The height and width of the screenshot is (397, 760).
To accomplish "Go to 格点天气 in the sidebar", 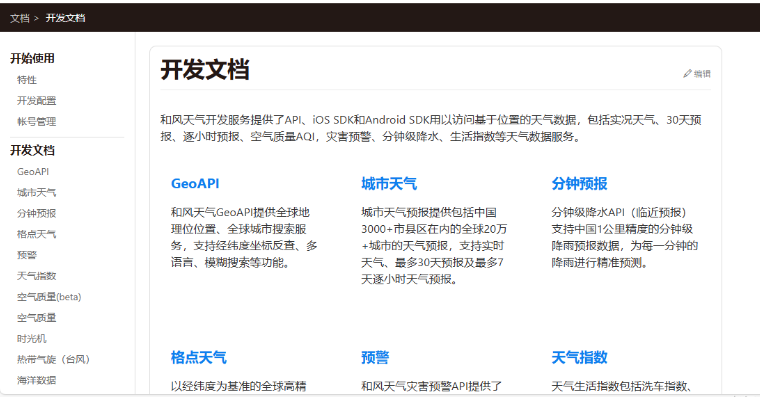I will pos(36,234).
